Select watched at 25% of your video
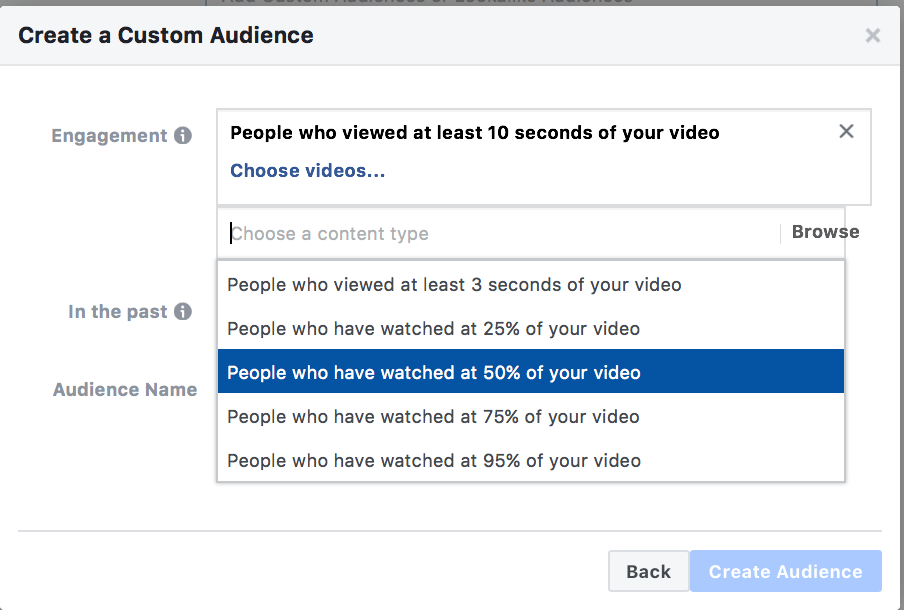This screenshot has width=904, height=610. 531,329
